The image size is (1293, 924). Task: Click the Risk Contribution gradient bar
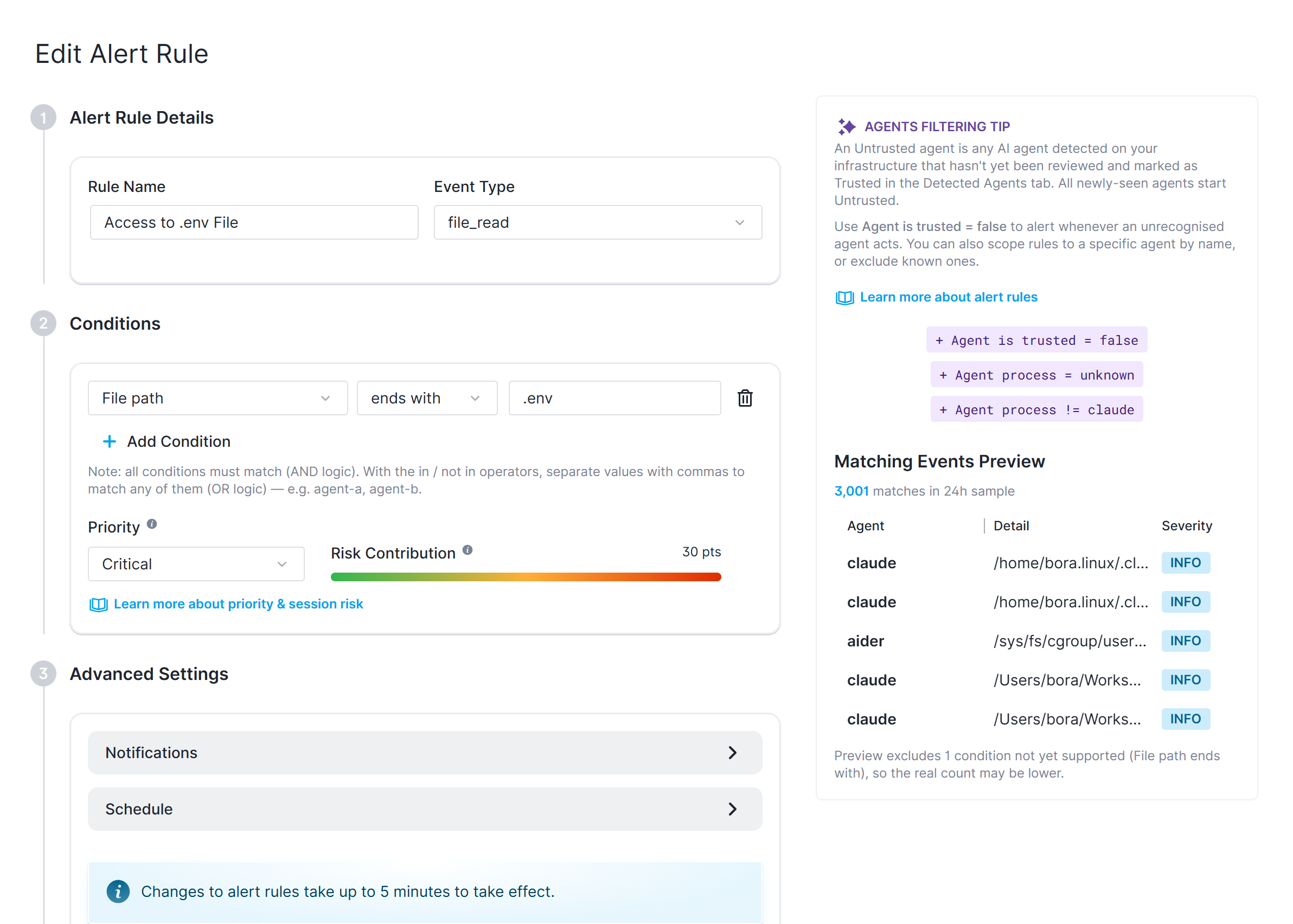(525, 577)
